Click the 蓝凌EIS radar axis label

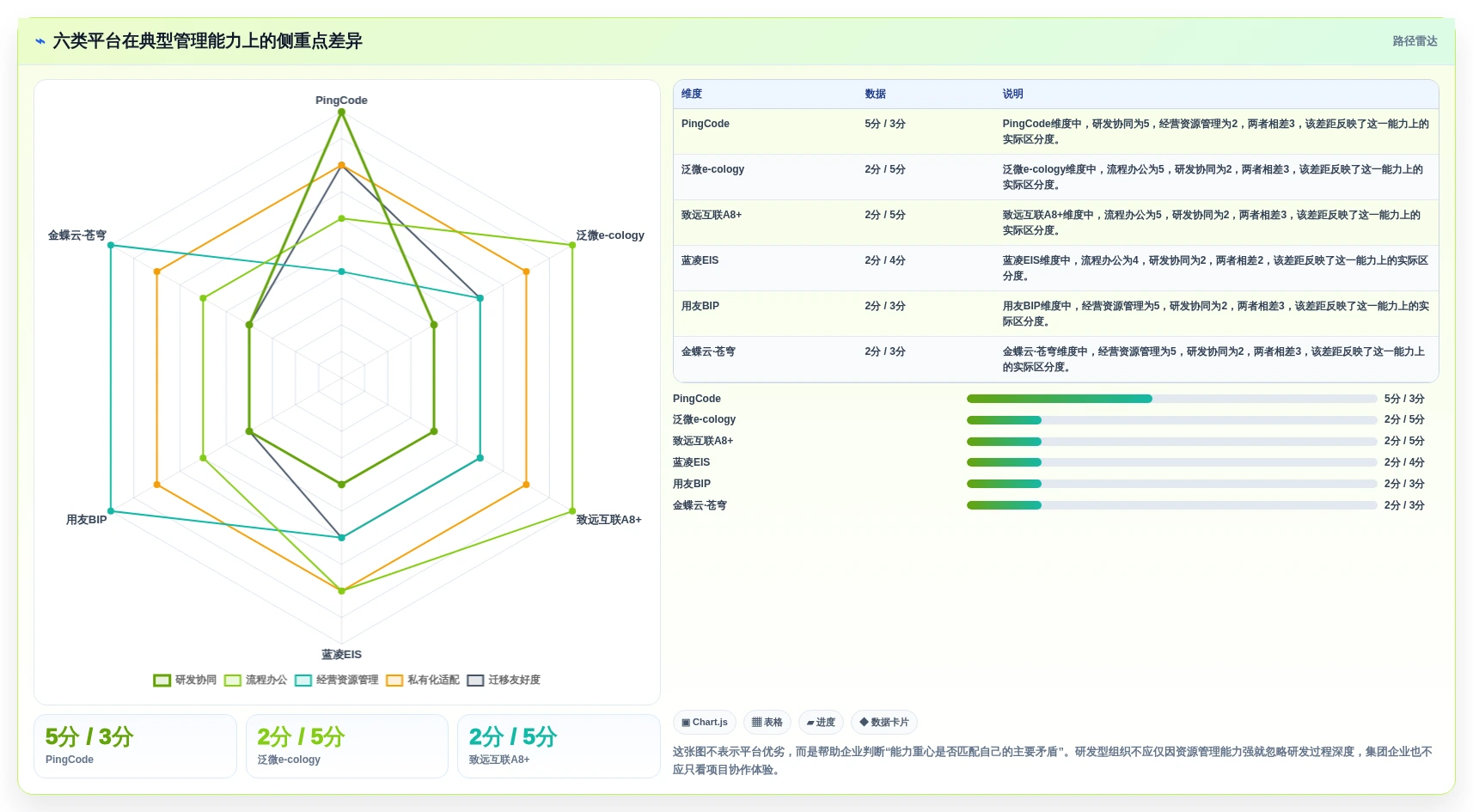pyautogui.click(x=341, y=655)
